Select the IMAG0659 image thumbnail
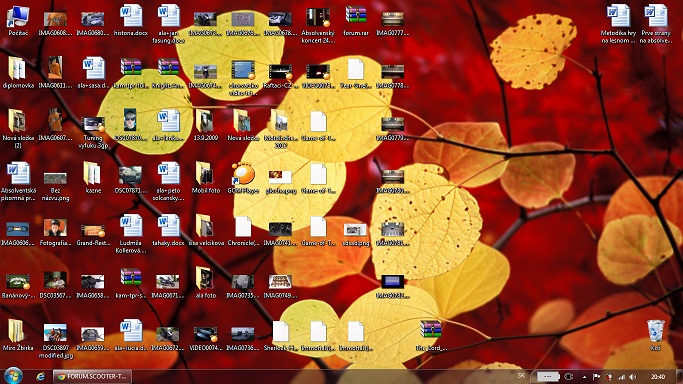683x384 pixels. 93,339
